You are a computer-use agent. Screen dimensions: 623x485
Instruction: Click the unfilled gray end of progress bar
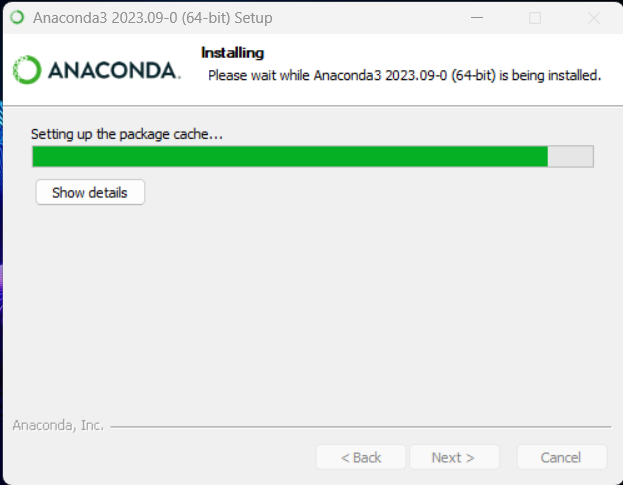[x=571, y=157]
